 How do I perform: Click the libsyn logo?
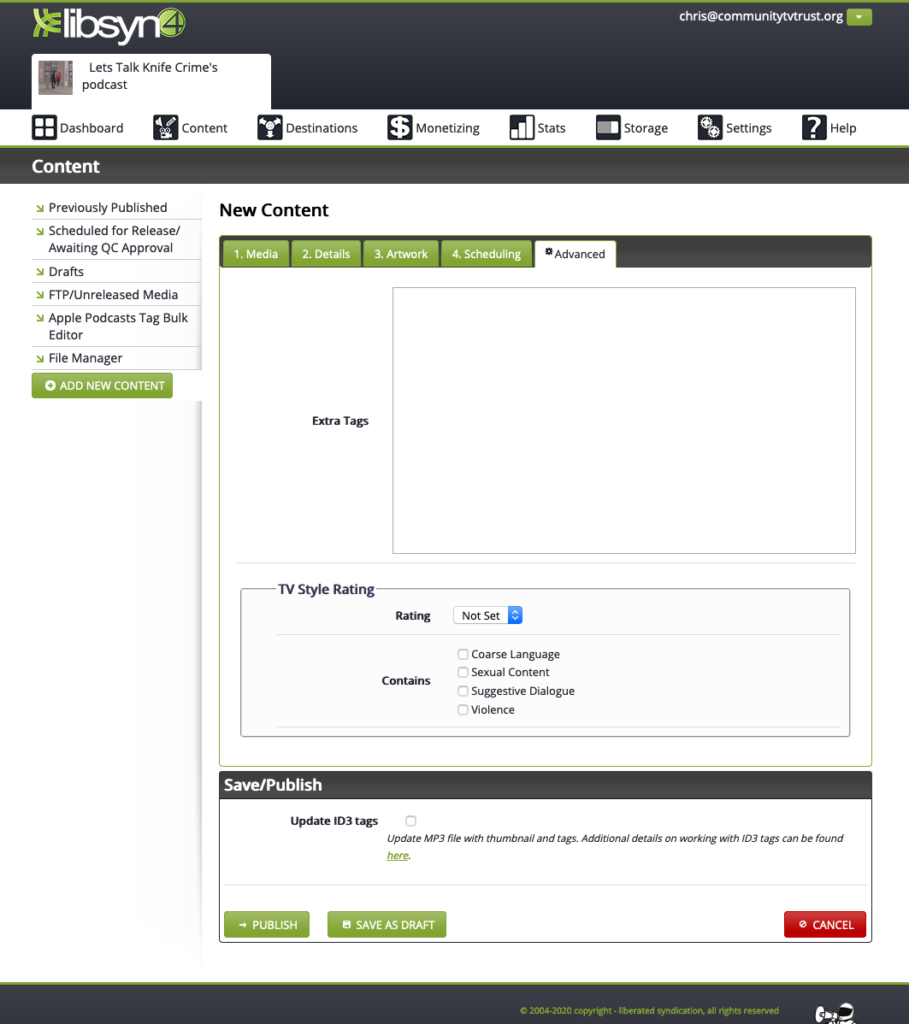(x=109, y=25)
